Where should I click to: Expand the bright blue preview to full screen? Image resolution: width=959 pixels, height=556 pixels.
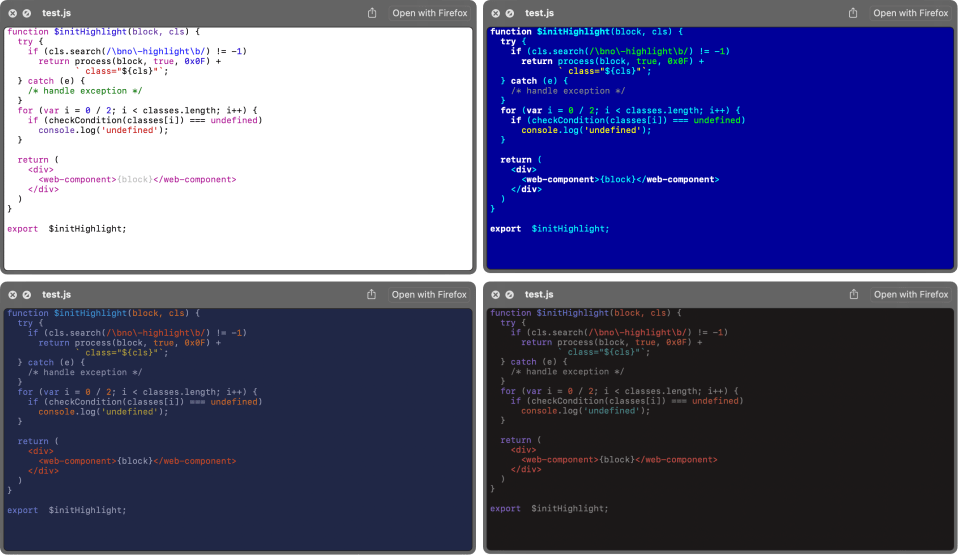coord(509,13)
